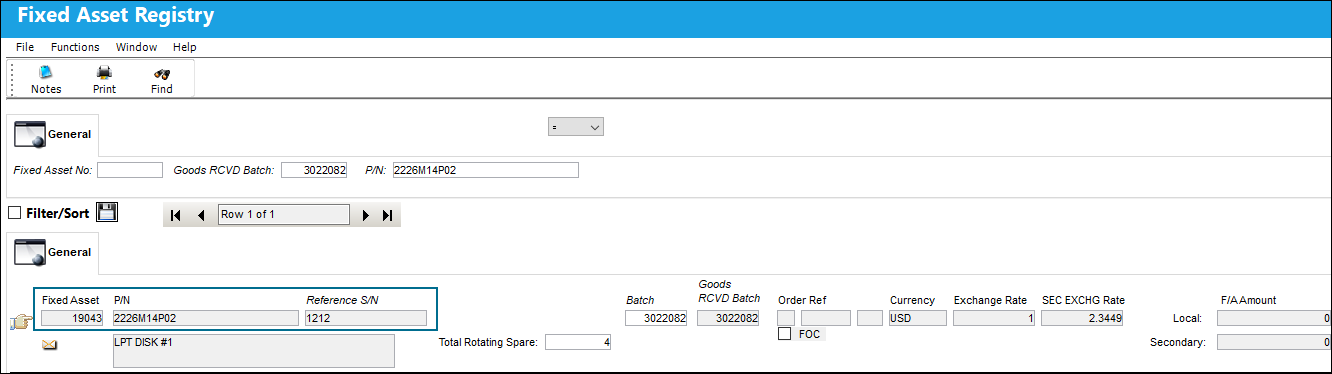Click the Order Ref label
Screen dimensions: 1332x374
pyautogui.click(x=802, y=300)
